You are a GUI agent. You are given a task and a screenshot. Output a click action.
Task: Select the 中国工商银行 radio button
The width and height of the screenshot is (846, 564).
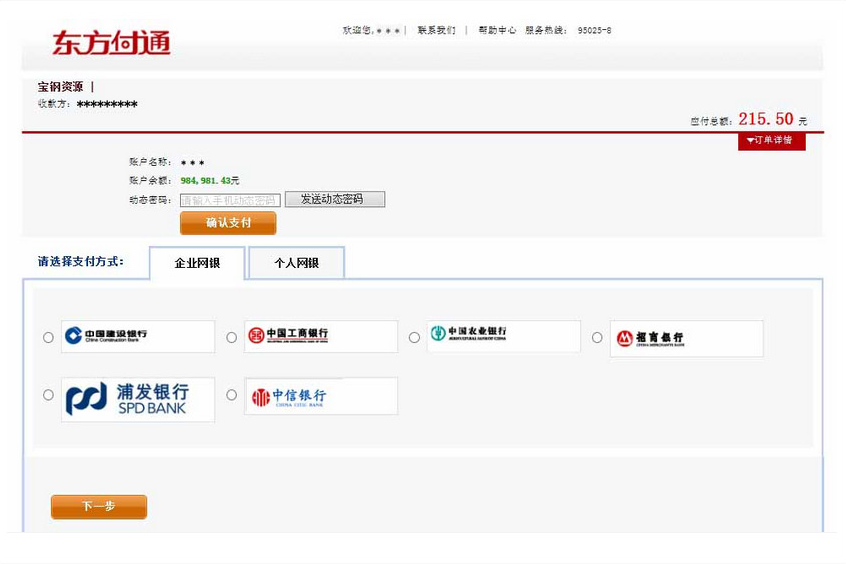(231, 337)
